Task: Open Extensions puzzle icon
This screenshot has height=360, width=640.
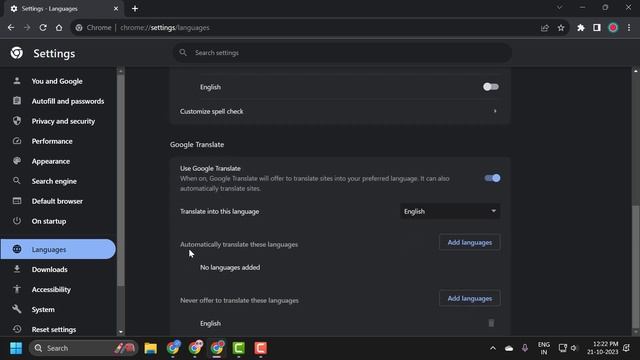Action: (581, 28)
